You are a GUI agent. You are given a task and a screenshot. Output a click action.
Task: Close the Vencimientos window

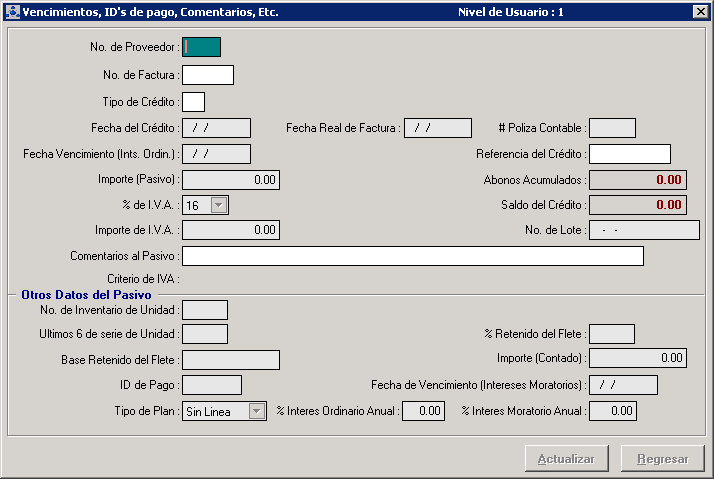click(x=700, y=12)
